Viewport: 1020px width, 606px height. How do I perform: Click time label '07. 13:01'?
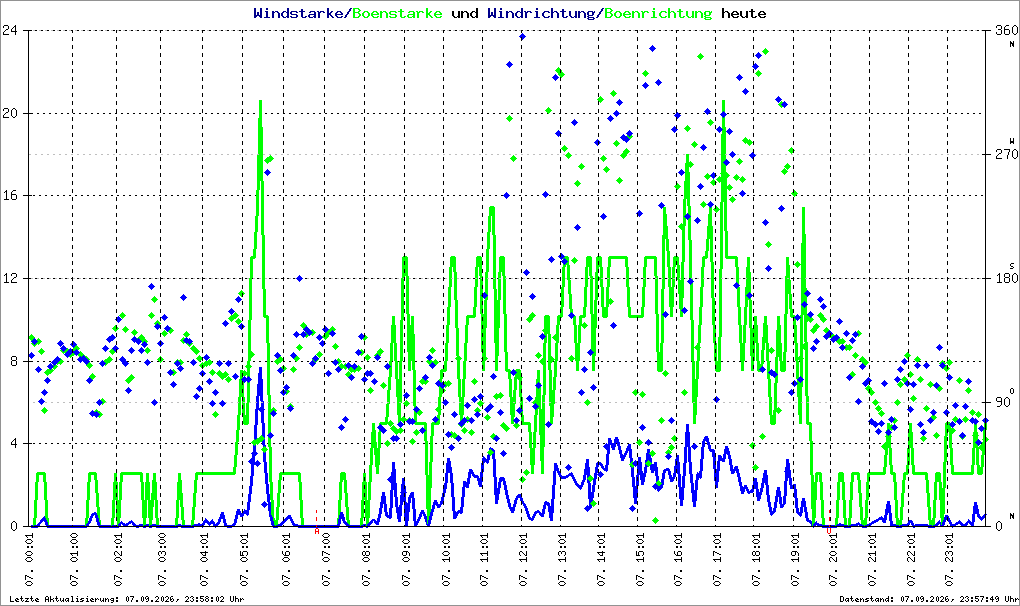562,560
